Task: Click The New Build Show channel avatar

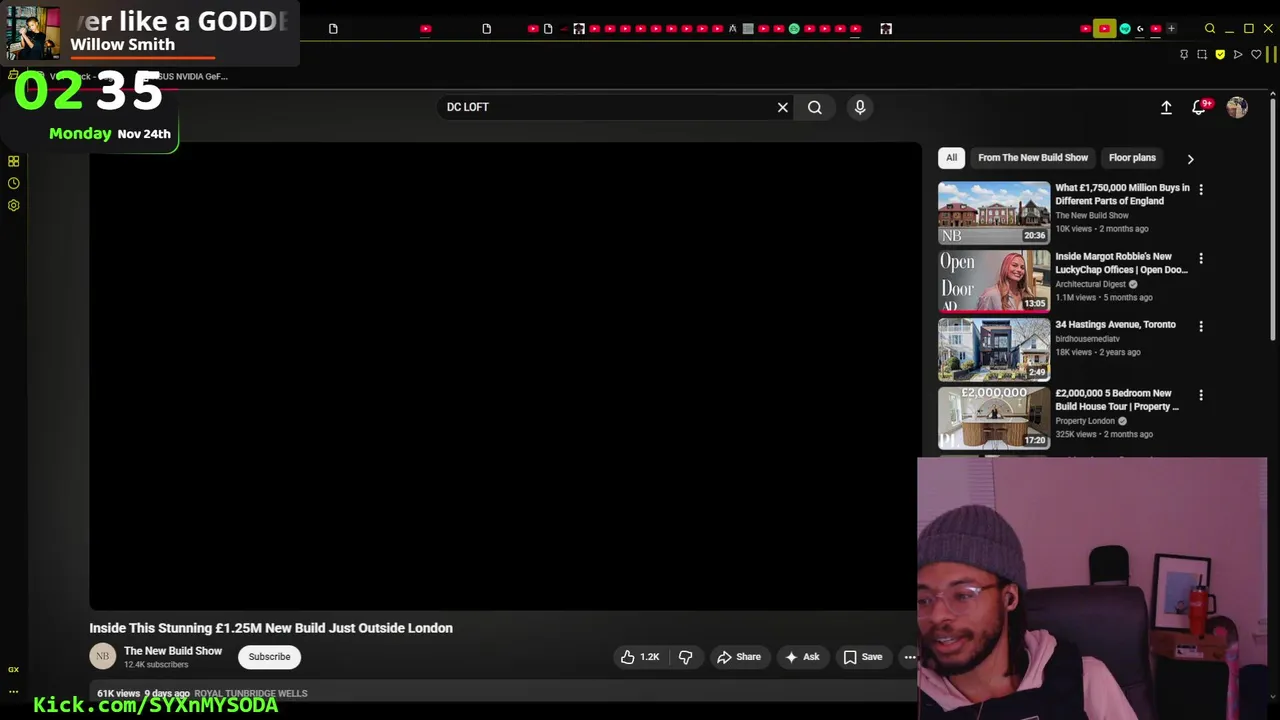Action: [x=103, y=657]
